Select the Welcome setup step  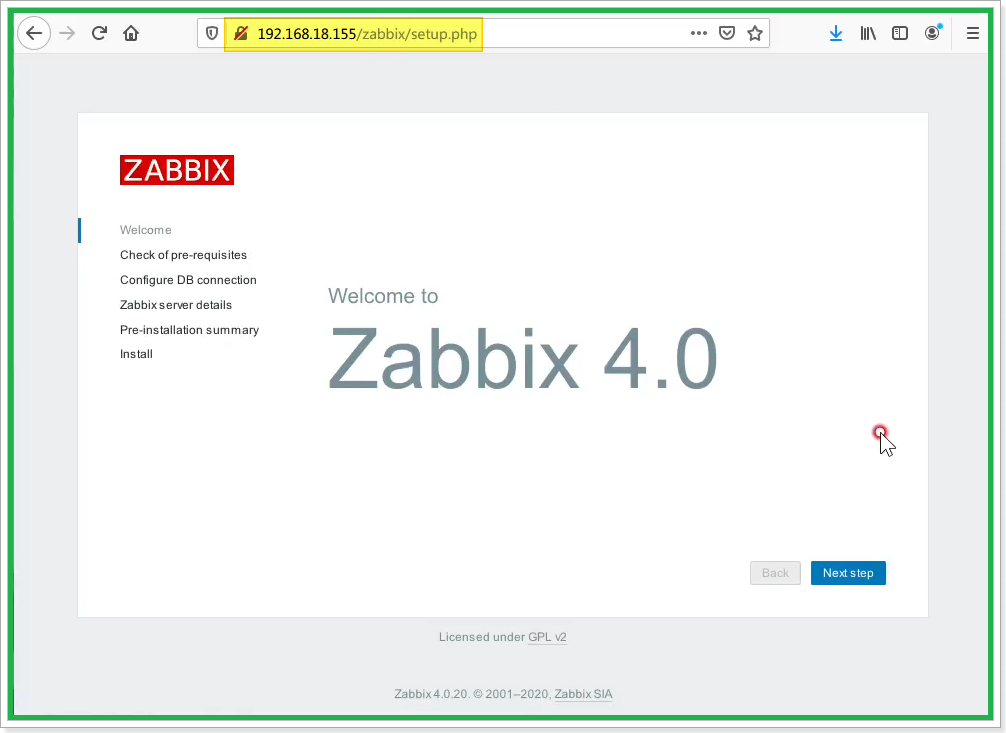point(146,230)
